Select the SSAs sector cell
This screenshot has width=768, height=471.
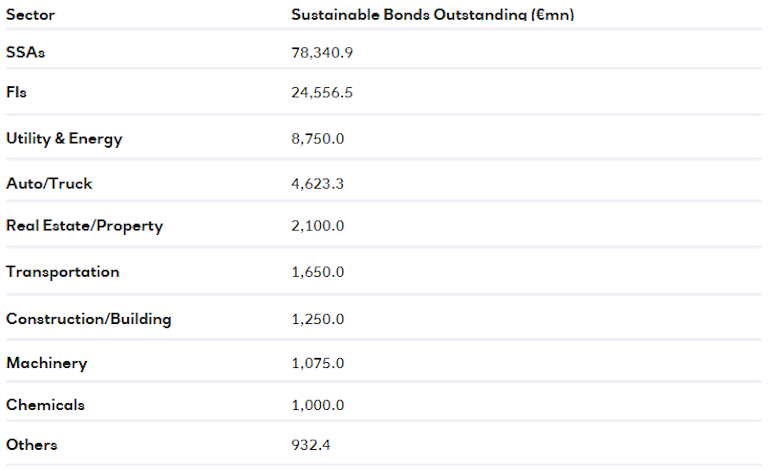click(26, 52)
